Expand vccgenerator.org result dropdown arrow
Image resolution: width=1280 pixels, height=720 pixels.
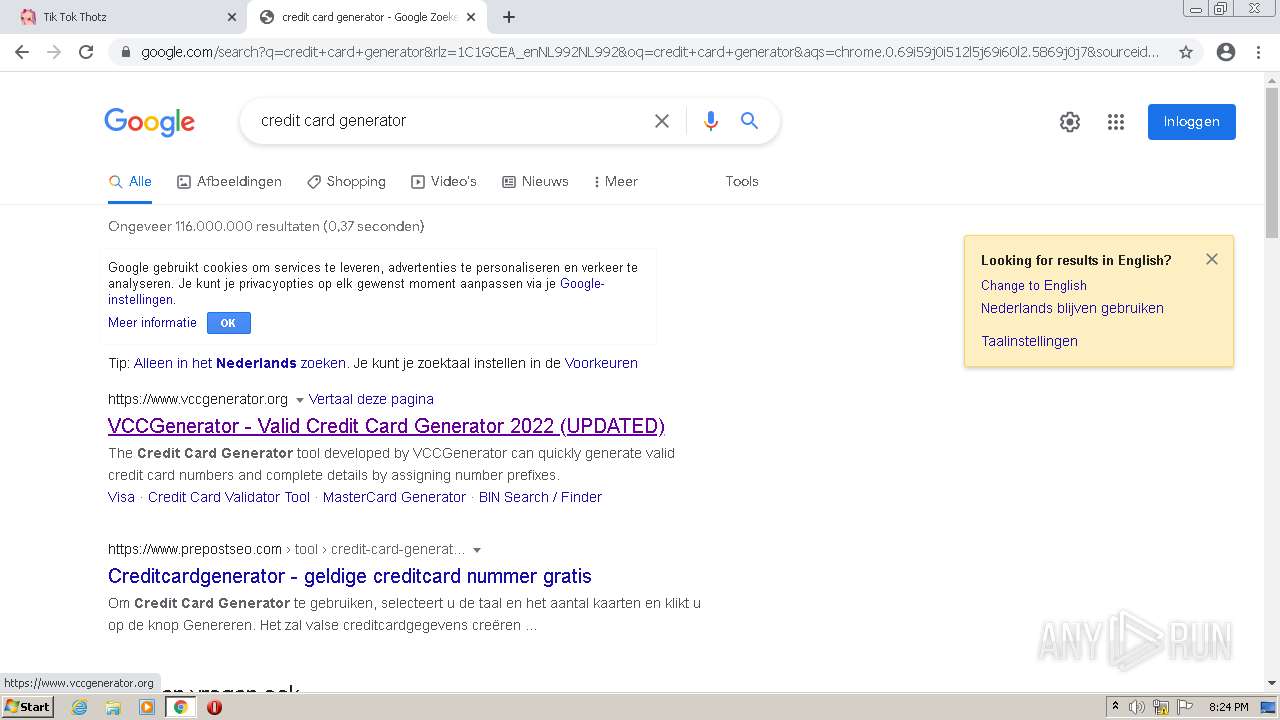point(299,400)
